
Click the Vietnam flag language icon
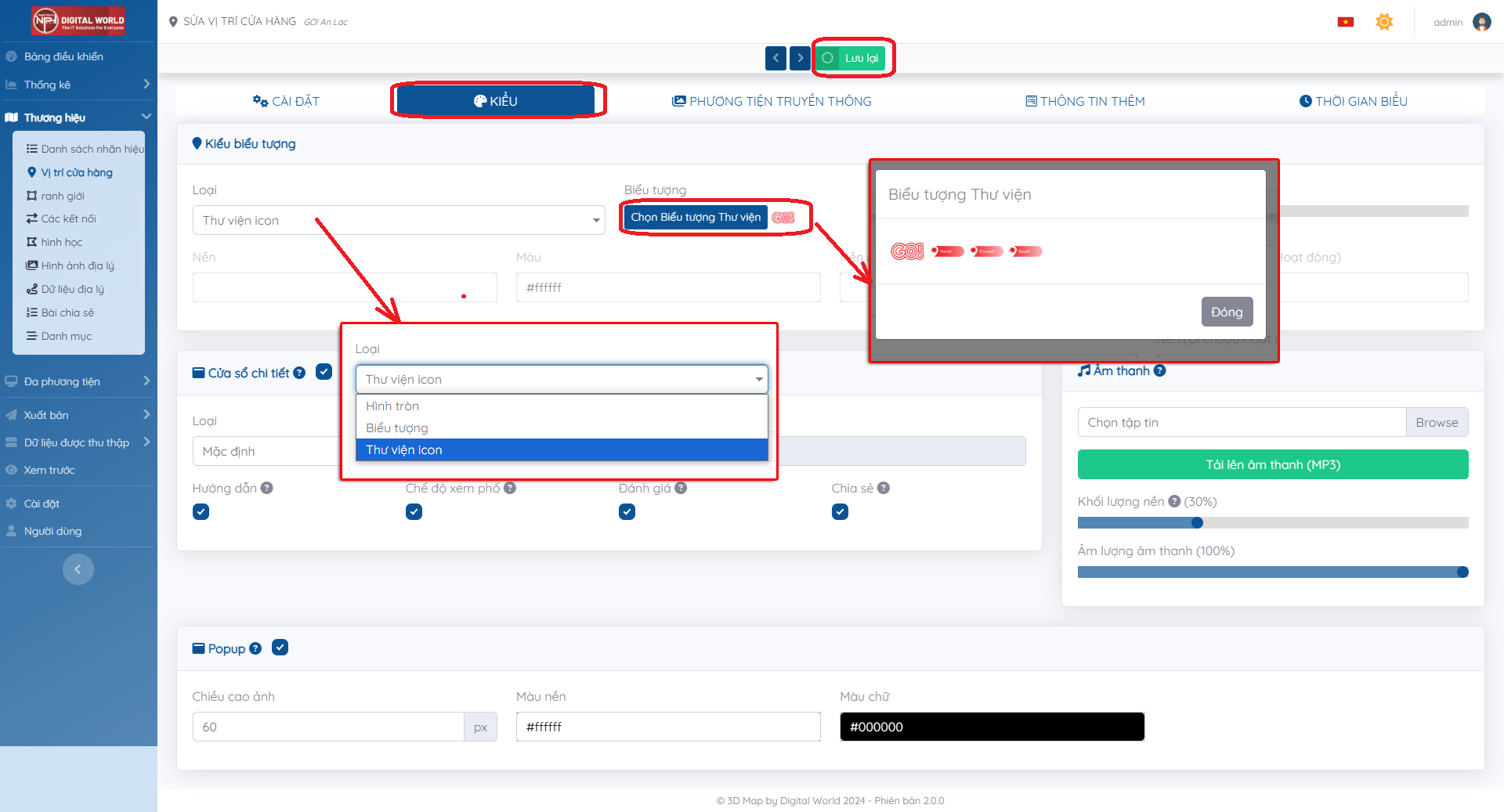pyautogui.click(x=1345, y=22)
